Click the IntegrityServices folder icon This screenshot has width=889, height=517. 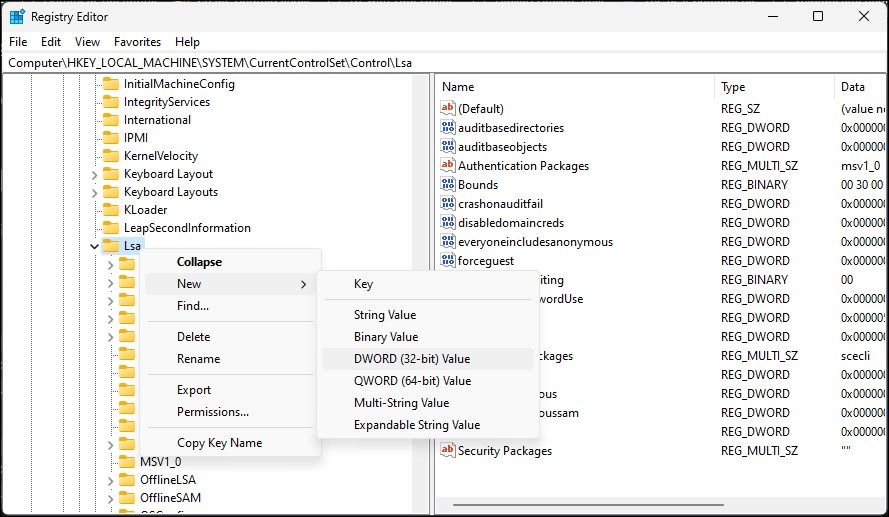pos(110,102)
